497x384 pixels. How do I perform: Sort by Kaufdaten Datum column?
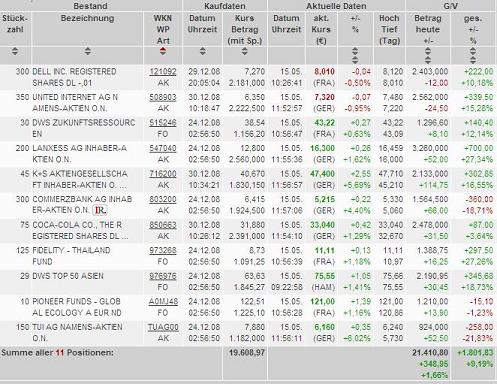click(202, 51)
